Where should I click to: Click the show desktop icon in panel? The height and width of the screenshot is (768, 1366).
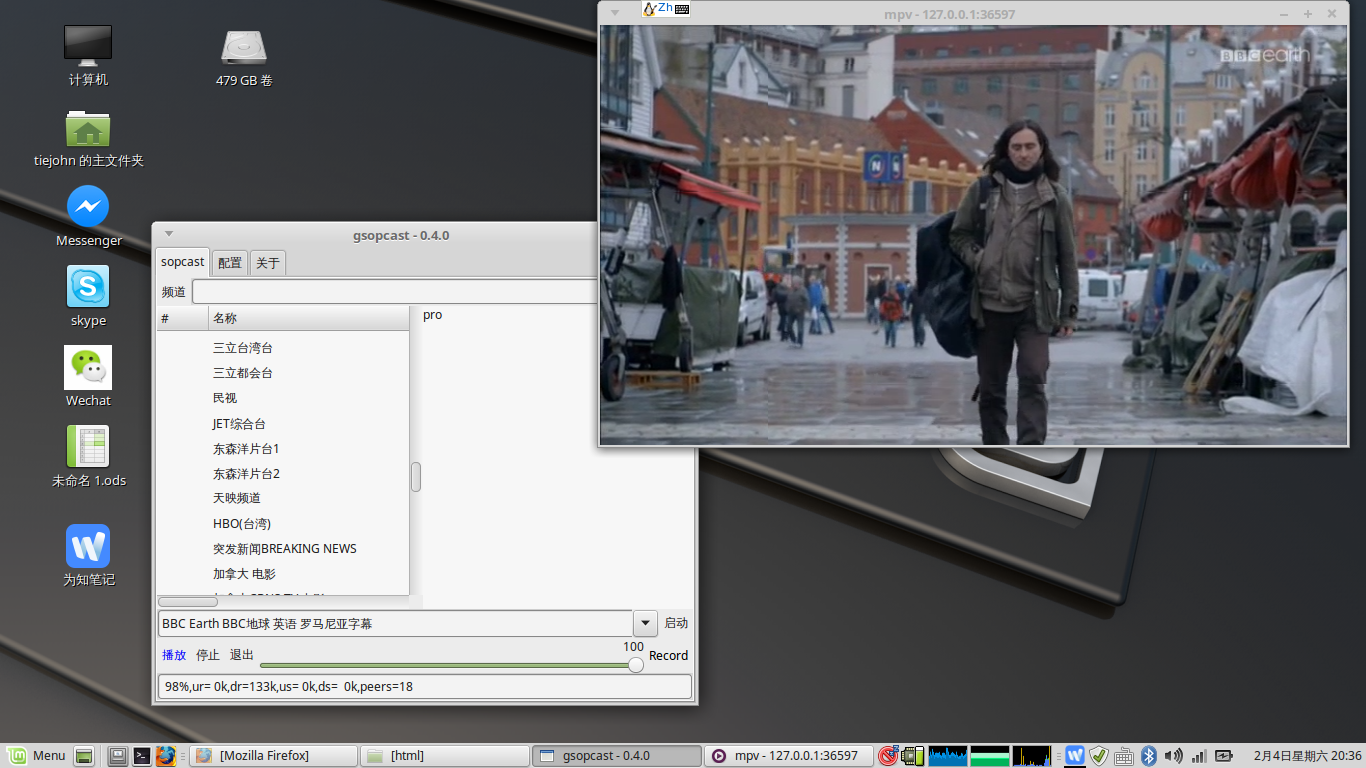point(84,756)
